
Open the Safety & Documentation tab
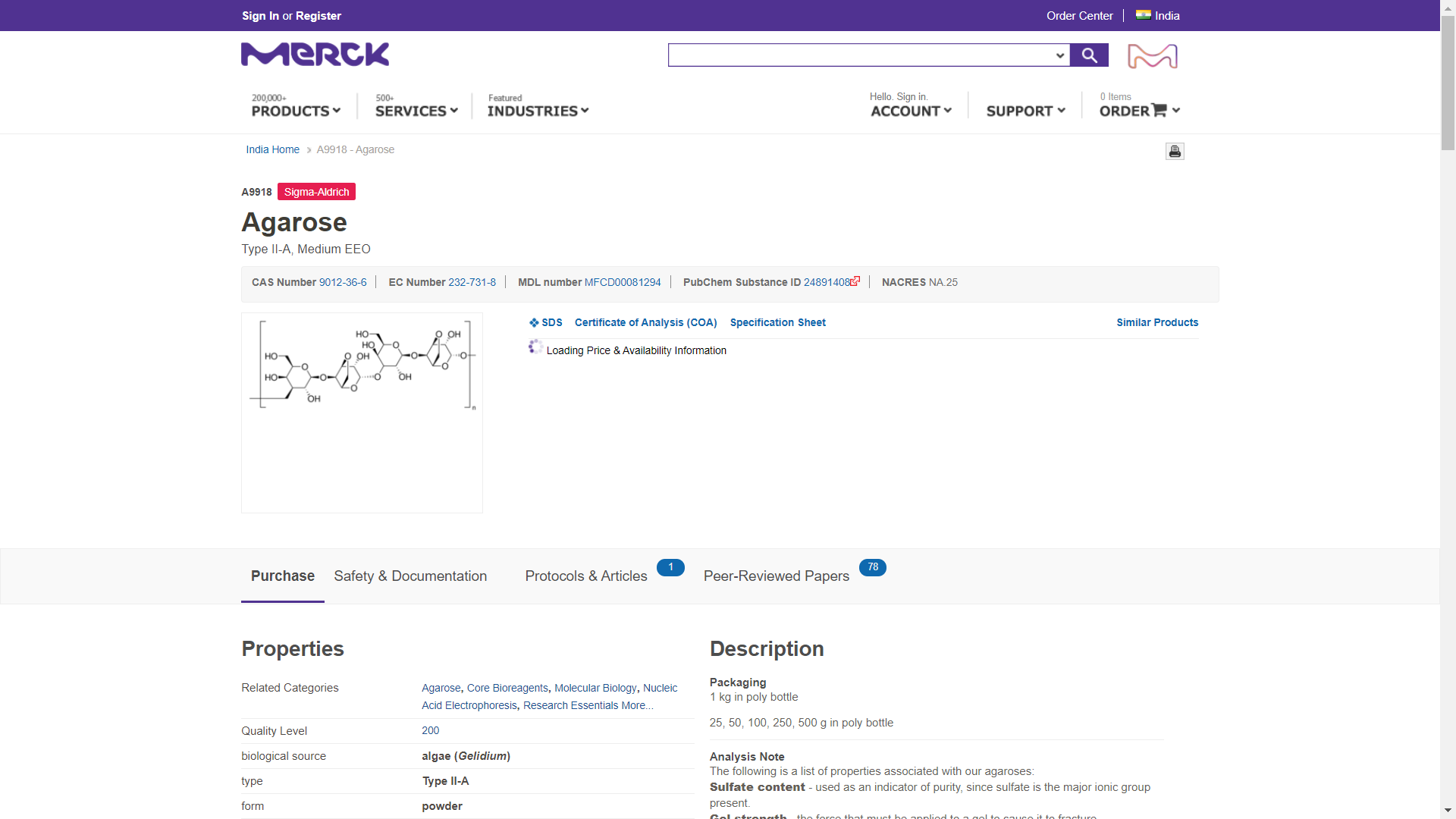click(410, 576)
